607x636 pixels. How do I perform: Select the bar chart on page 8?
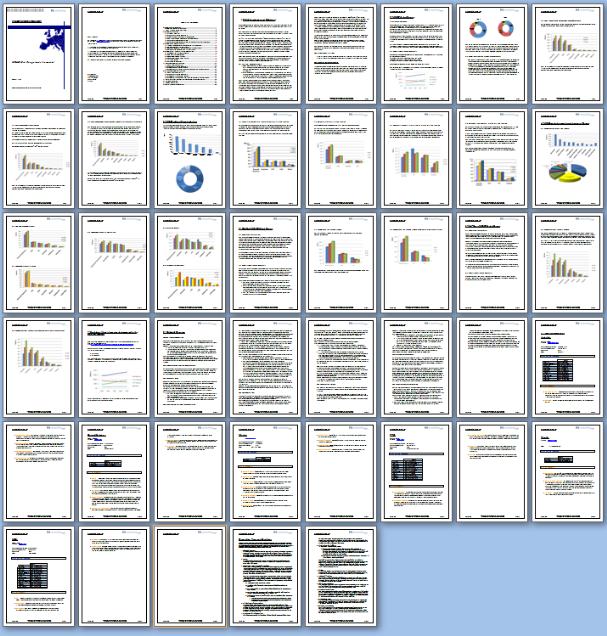[568, 48]
